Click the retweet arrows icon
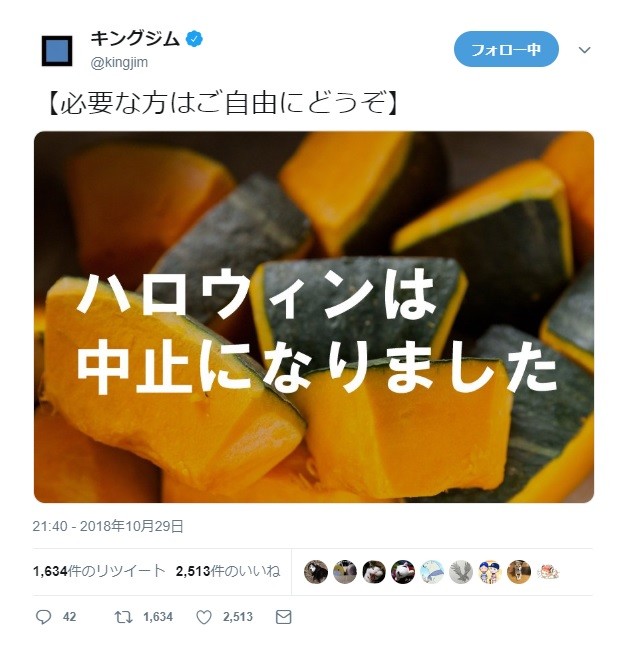The height and width of the screenshot is (650, 626). coord(124,617)
